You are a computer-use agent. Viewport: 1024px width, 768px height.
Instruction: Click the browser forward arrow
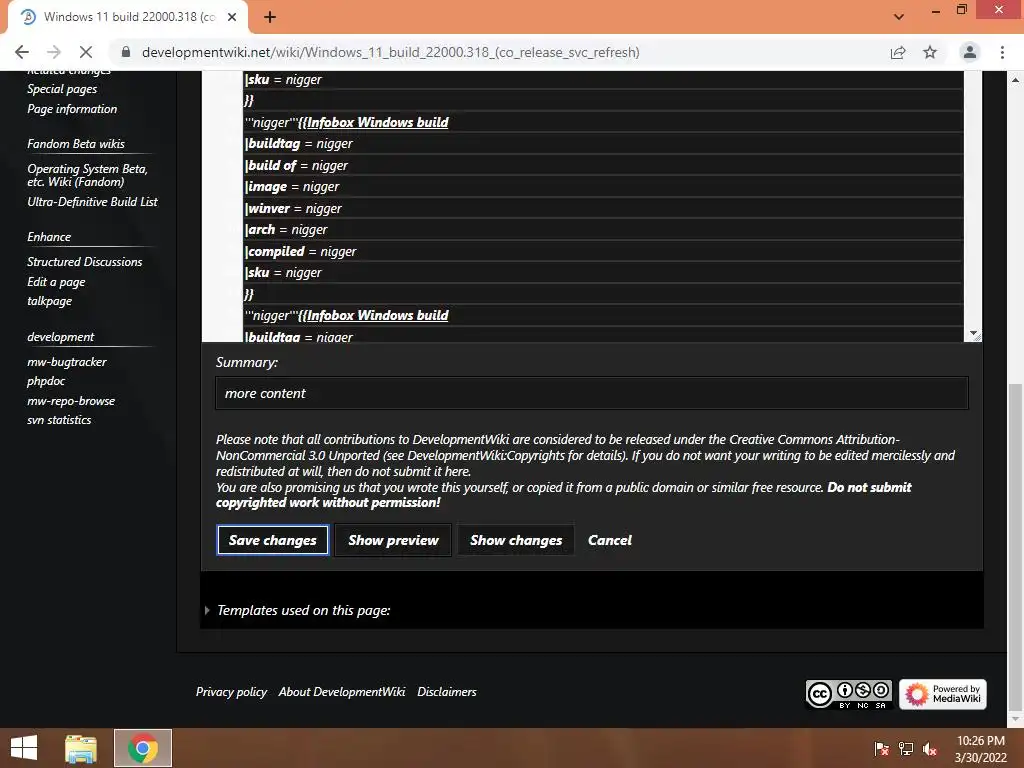point(54,52)
